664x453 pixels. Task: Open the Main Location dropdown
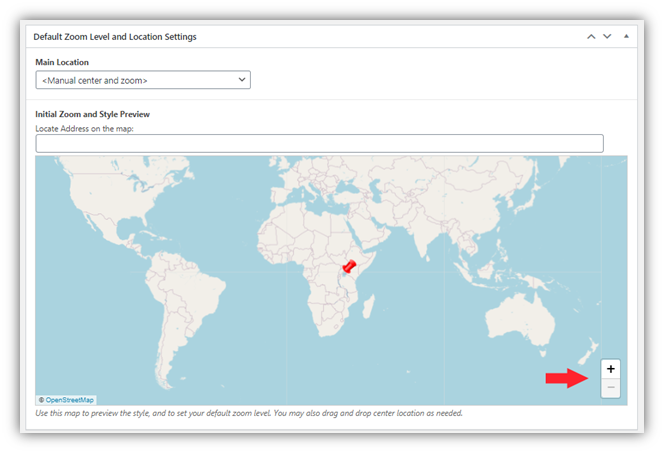tap(143, 80)
